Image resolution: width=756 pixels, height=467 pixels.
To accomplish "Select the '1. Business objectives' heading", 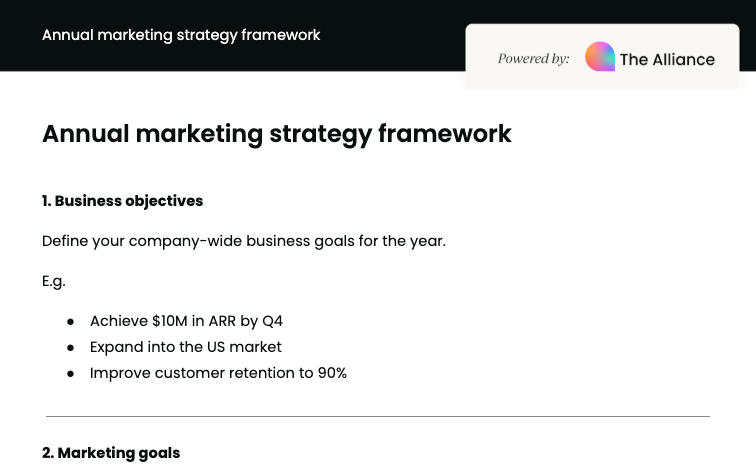I will pos(122,201).
